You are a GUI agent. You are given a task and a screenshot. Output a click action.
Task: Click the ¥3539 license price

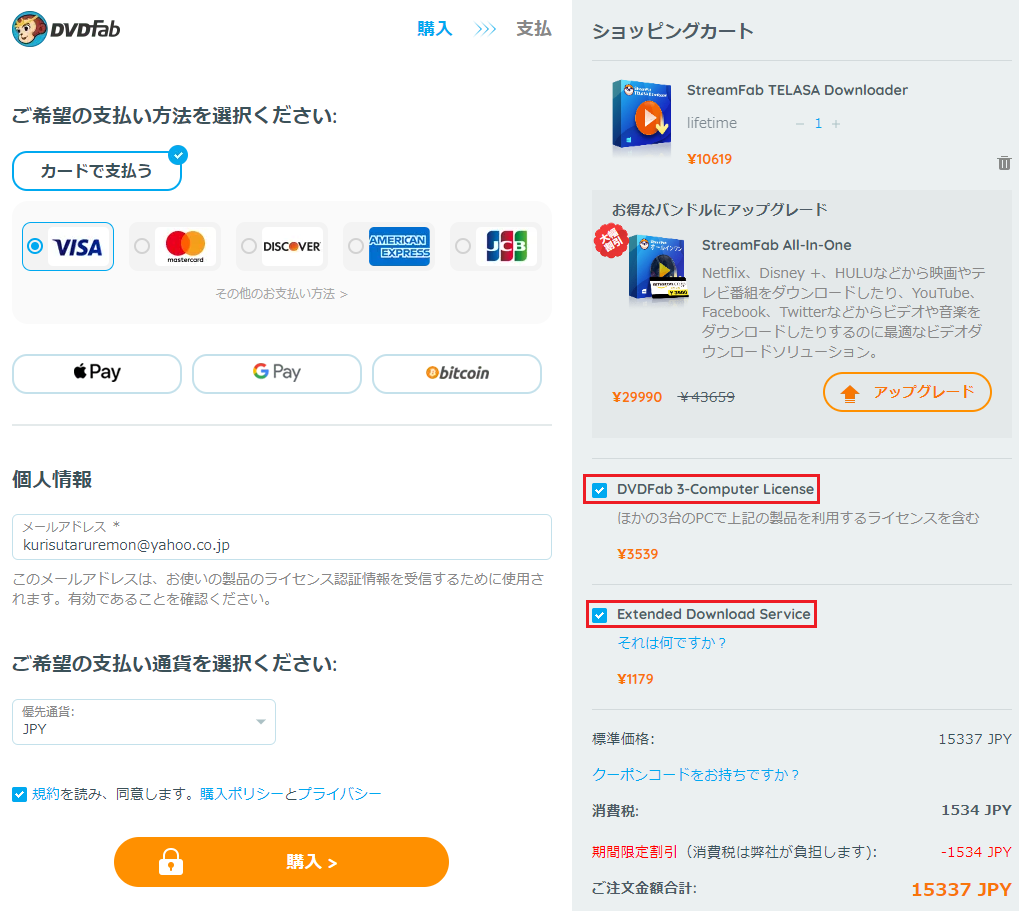pos(638,554)
